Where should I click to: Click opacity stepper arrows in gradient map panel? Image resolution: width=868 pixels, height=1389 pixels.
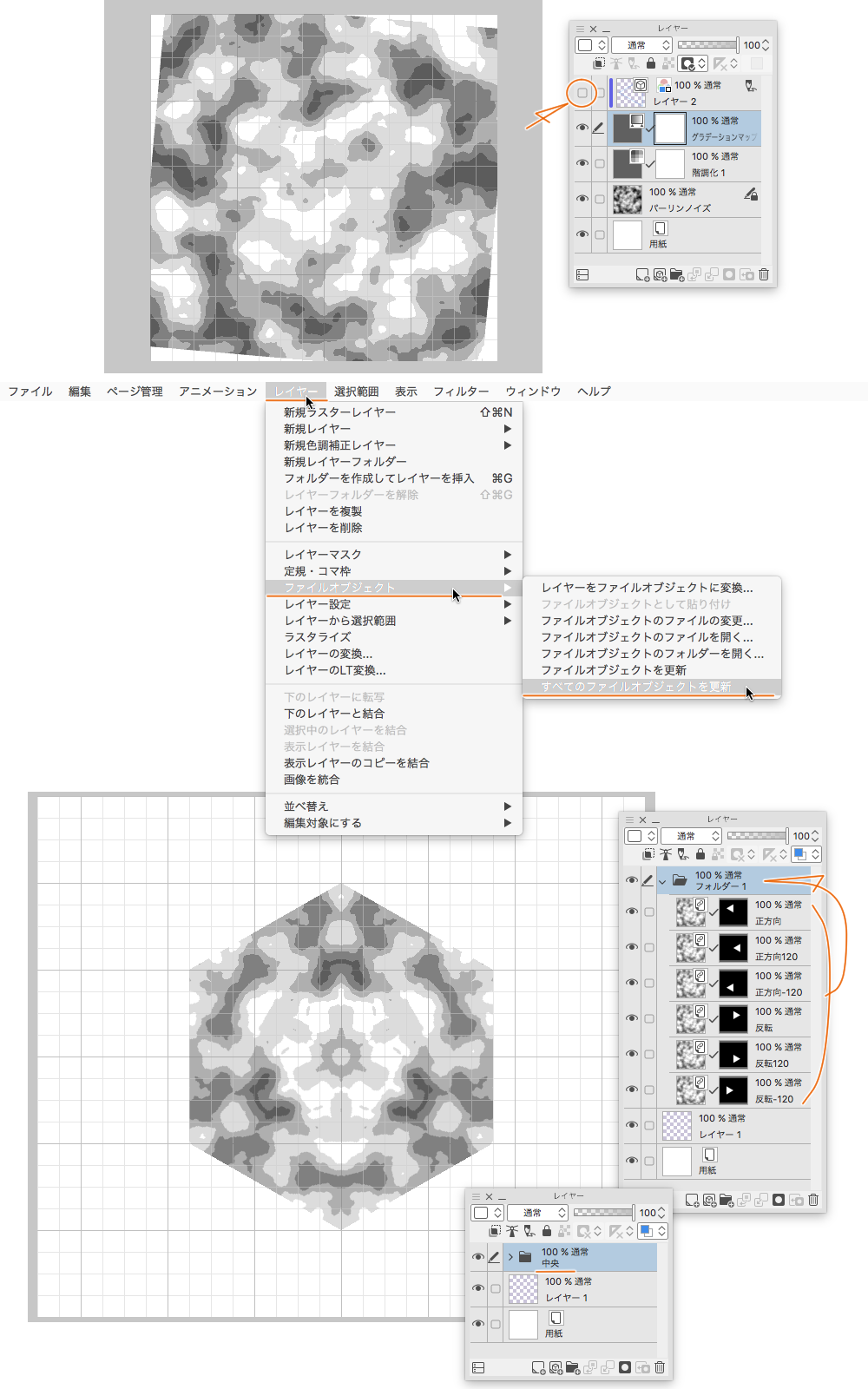[766, 45]
